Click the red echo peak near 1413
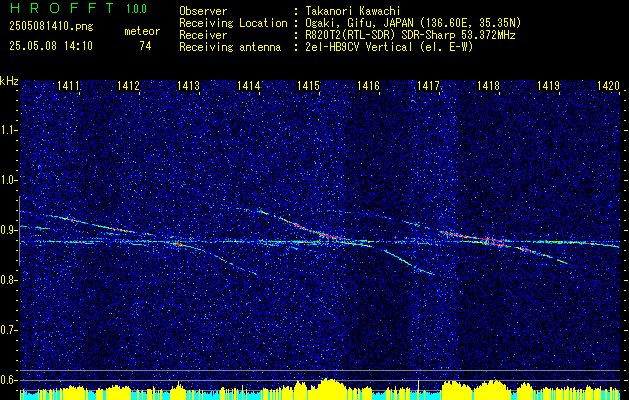Image resolution: width=629 pixels, height=400 pixels. pos(178,244)
